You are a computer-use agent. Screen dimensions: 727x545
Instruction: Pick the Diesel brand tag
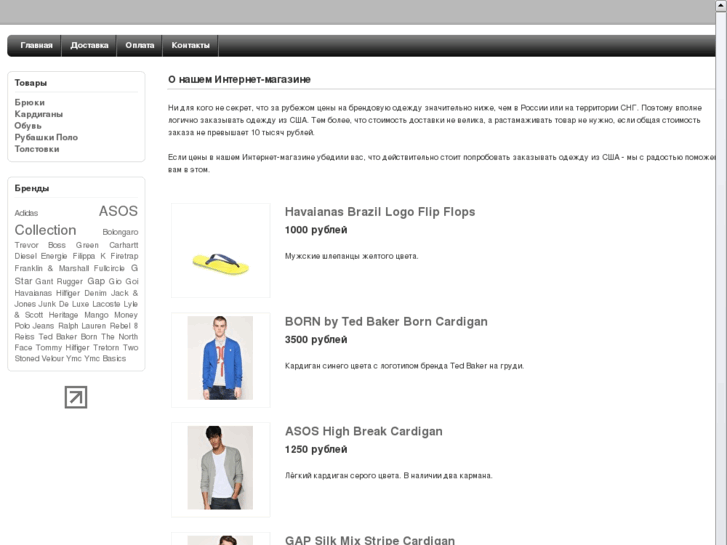(26, 256)
